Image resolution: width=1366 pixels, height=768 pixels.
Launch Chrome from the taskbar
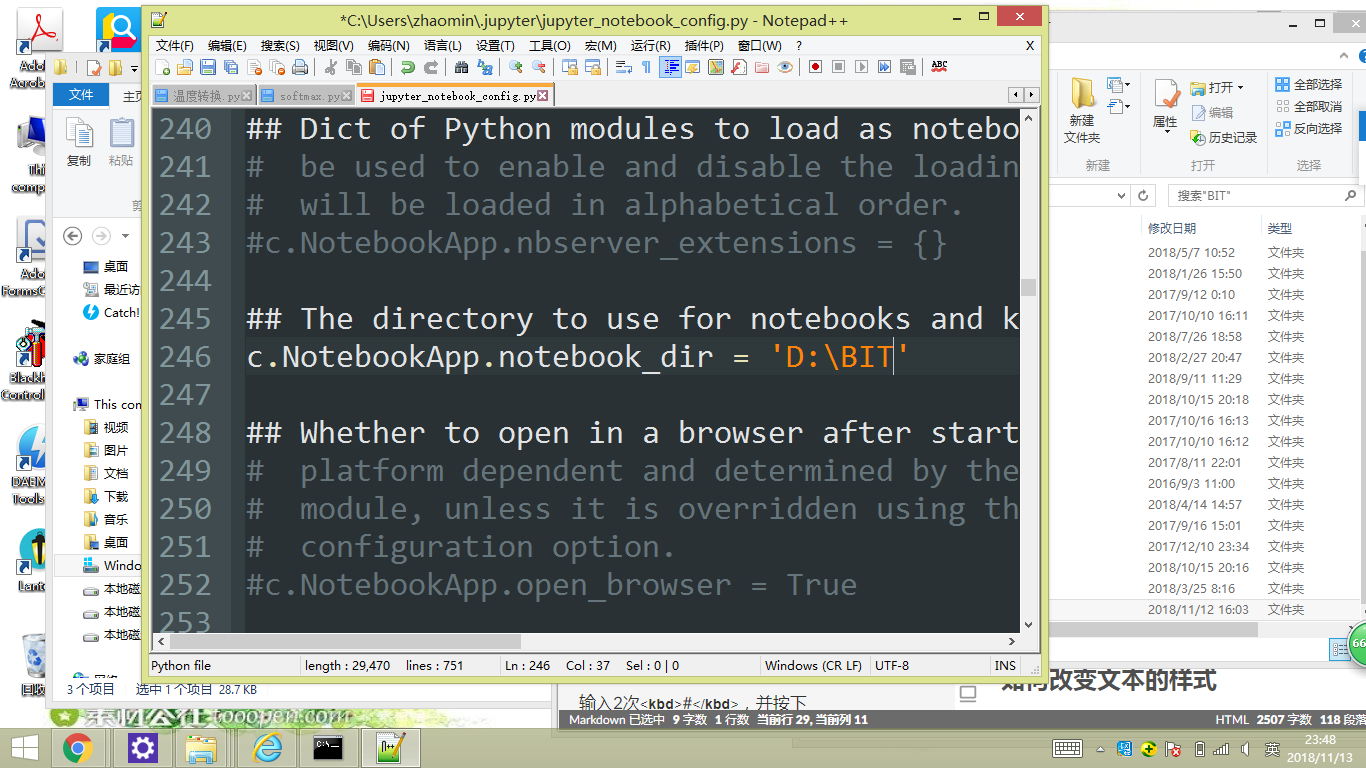click(x=78, y=747)
